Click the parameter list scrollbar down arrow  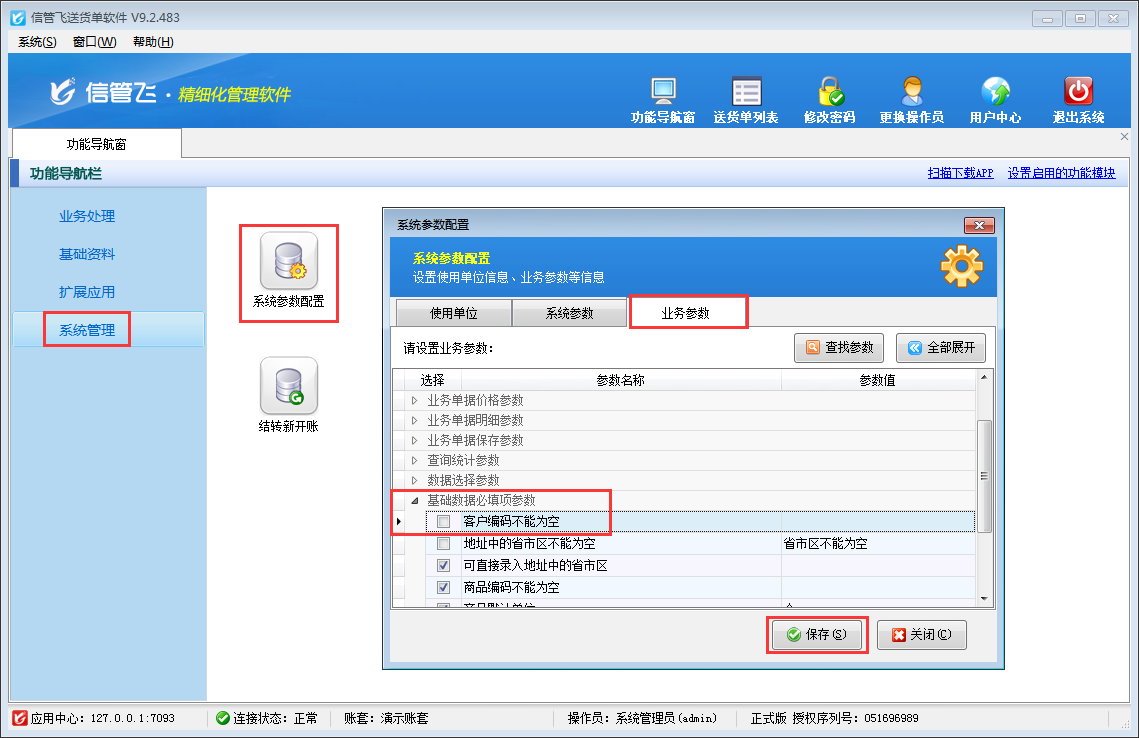(984, 599)
